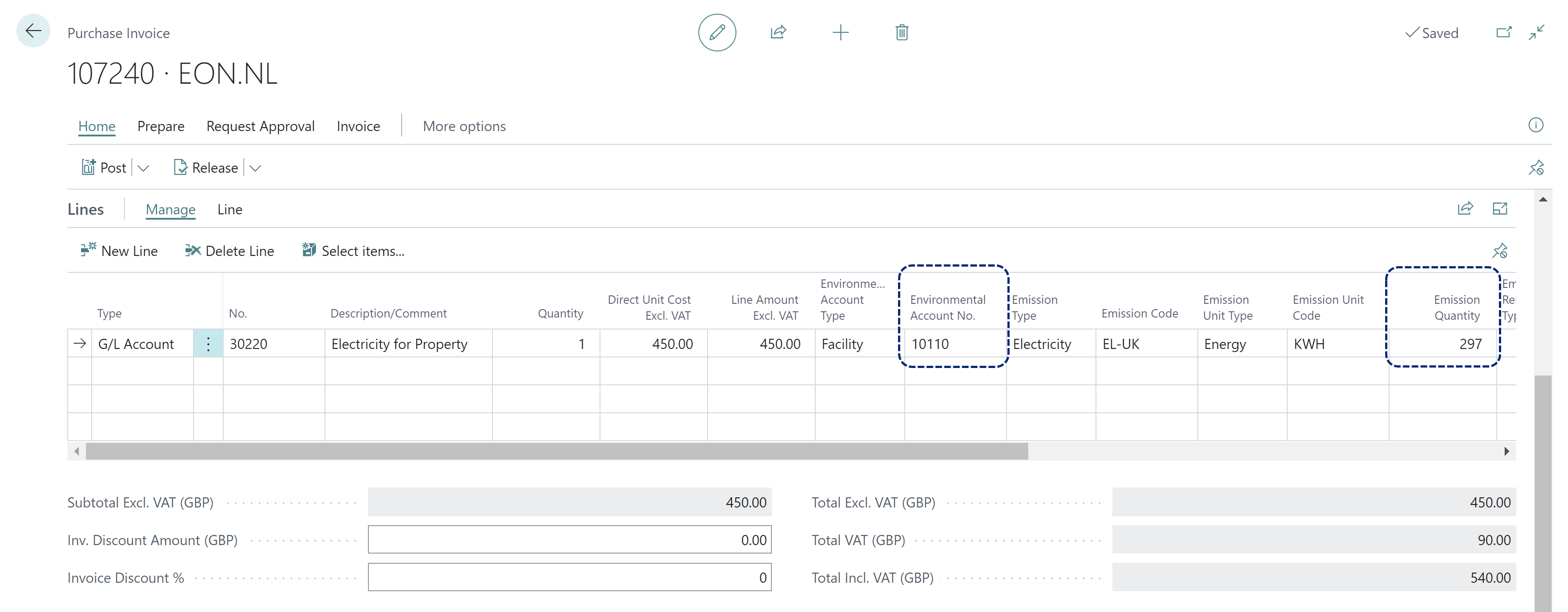Viewport: 1568px width, 612px height.
Task: Click the Manage tab under Lines
Action: (x=170, y=209)
